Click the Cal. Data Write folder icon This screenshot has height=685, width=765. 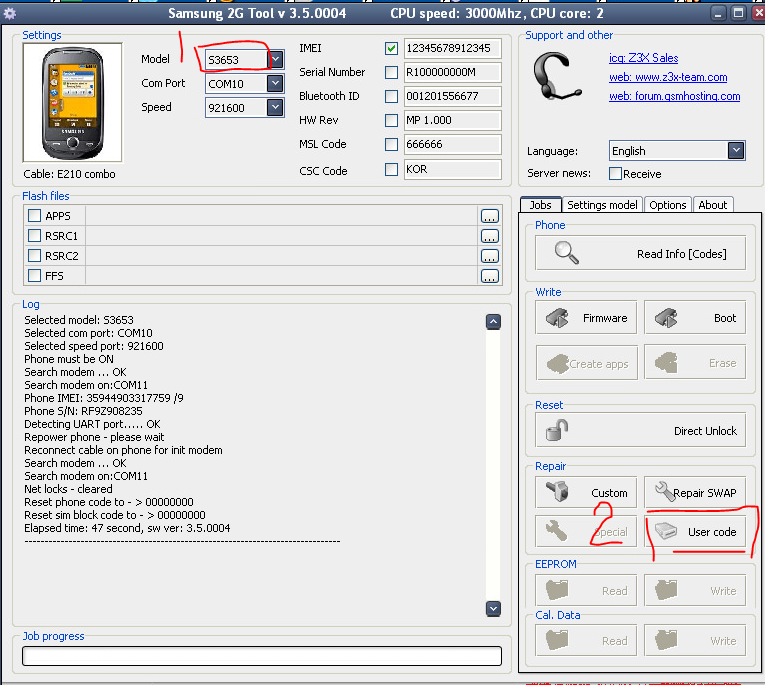(666, 640)
